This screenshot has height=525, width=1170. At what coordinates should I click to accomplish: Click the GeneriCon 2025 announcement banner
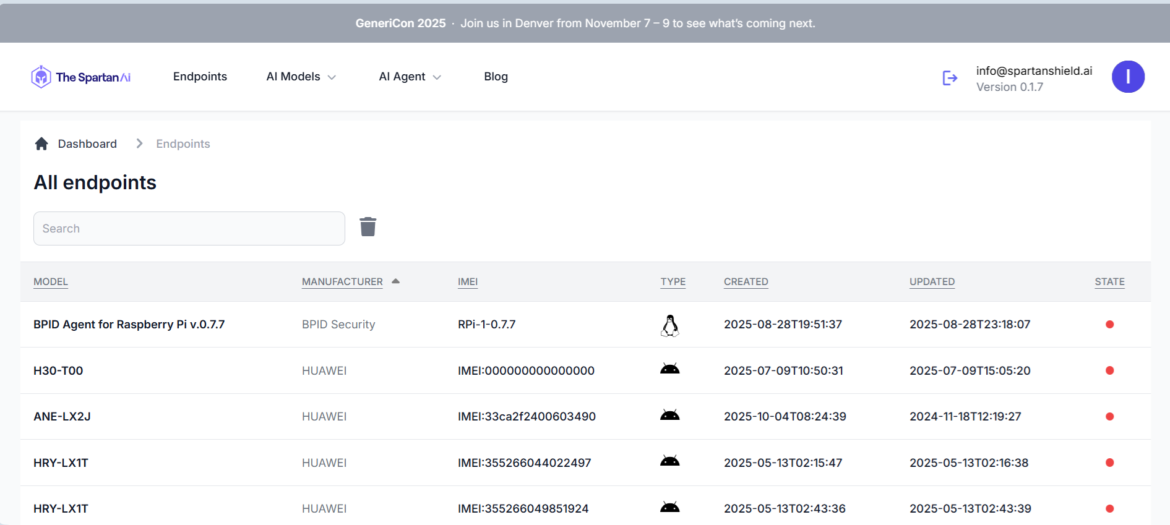point(585,23)
